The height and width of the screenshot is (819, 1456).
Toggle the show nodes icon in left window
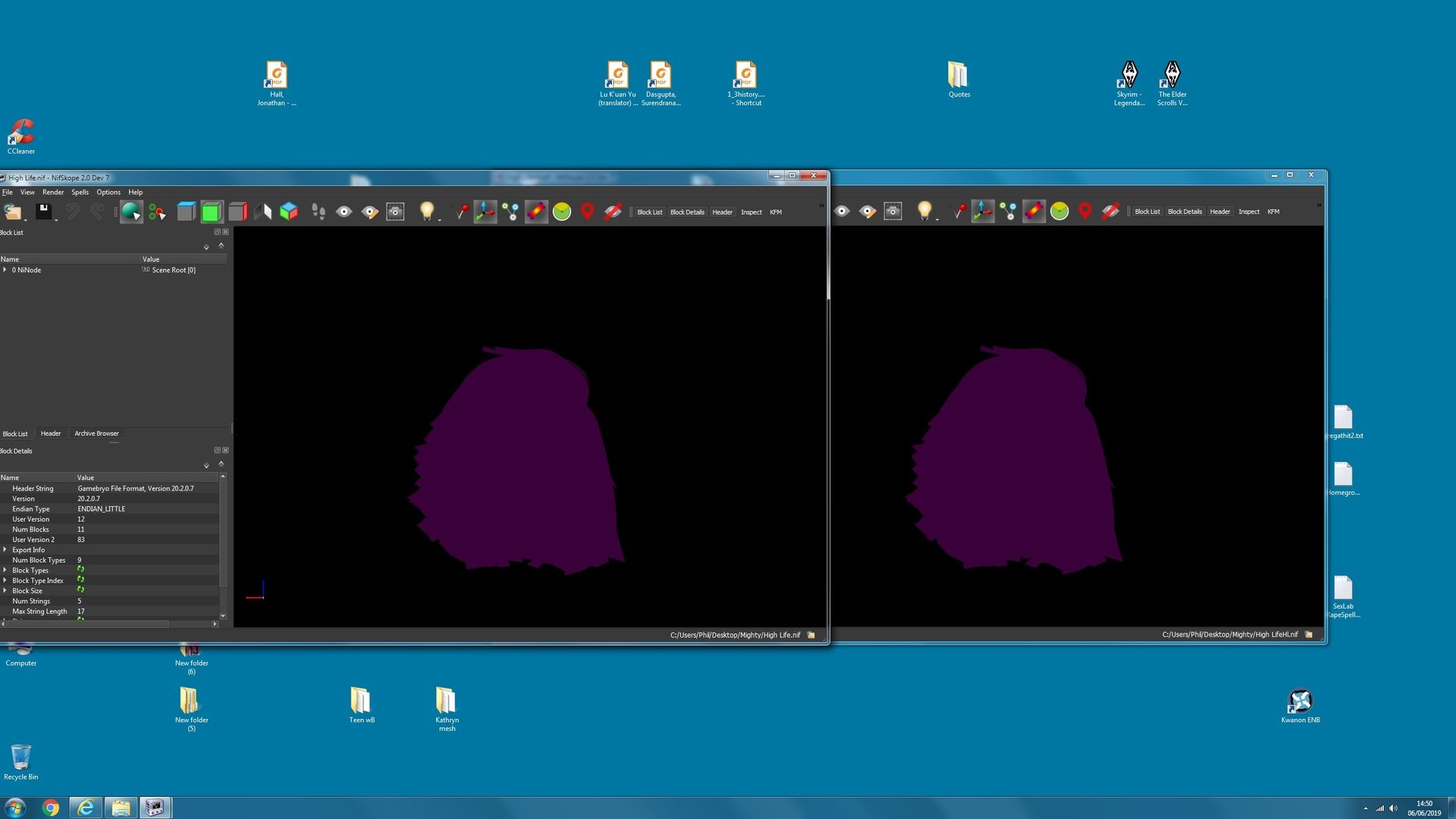pyautogui.click(x=511, y=212)
